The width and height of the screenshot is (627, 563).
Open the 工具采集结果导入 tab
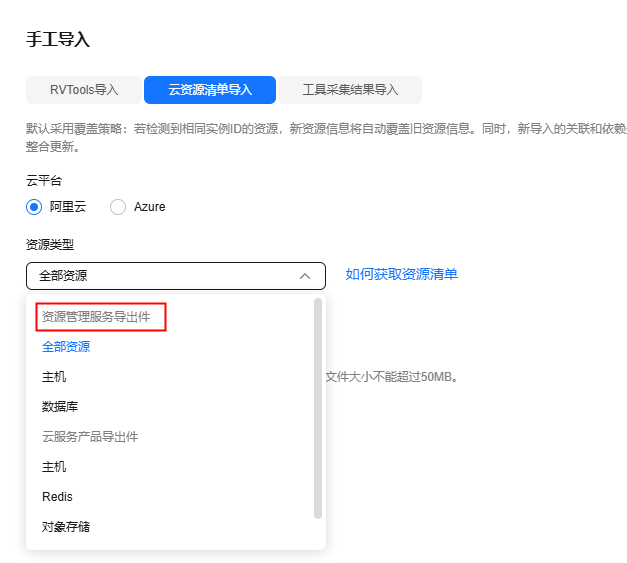pos(350,90)
